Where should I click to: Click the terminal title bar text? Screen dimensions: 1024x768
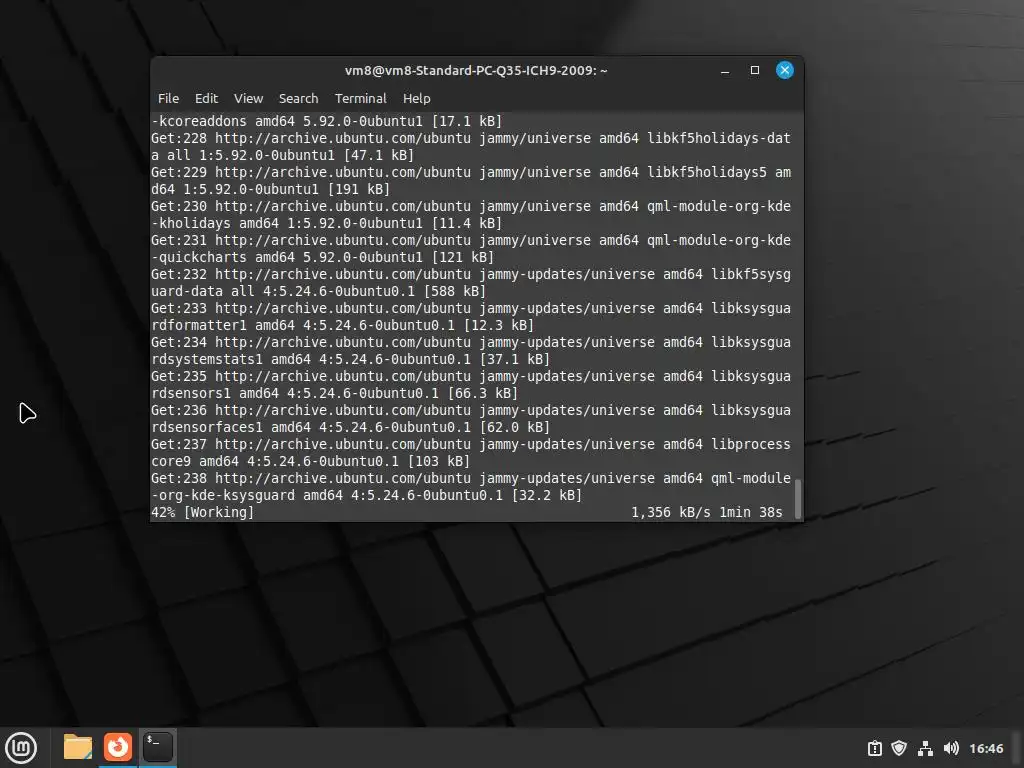[476, 71]
